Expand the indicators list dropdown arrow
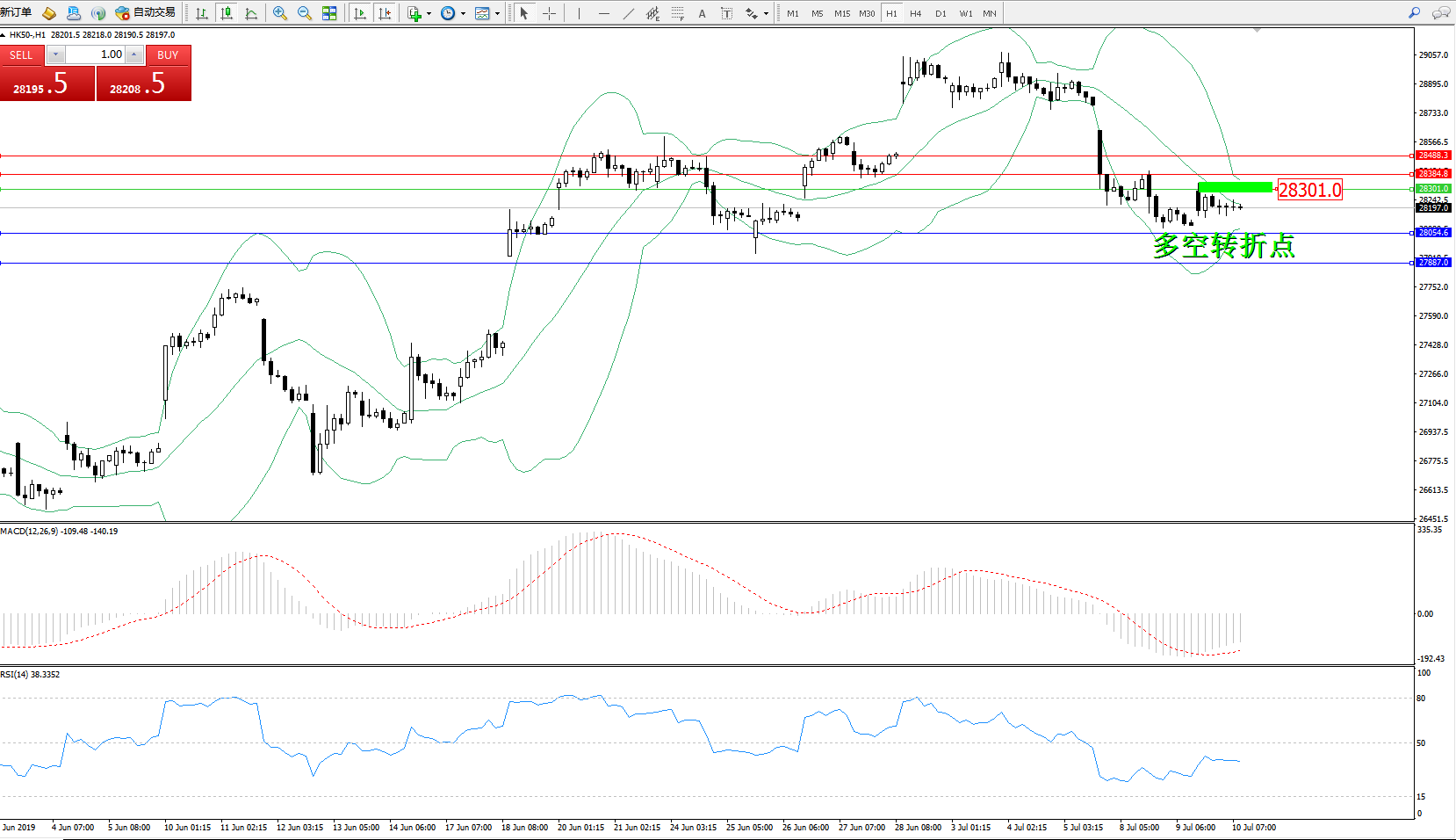Screen dimensions: 1456x840 tap(429, 13)
